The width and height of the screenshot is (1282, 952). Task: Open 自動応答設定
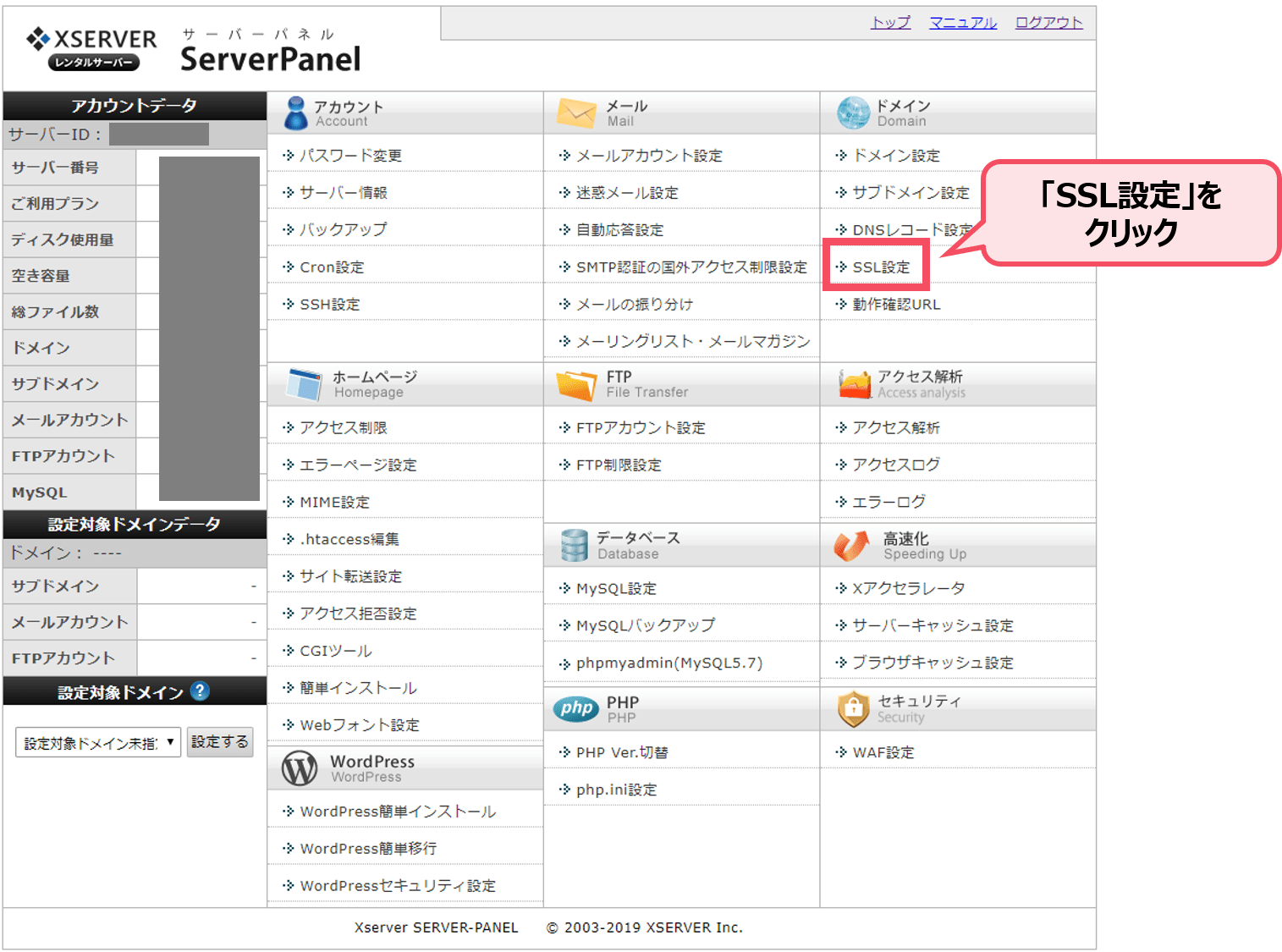point(619,230)
